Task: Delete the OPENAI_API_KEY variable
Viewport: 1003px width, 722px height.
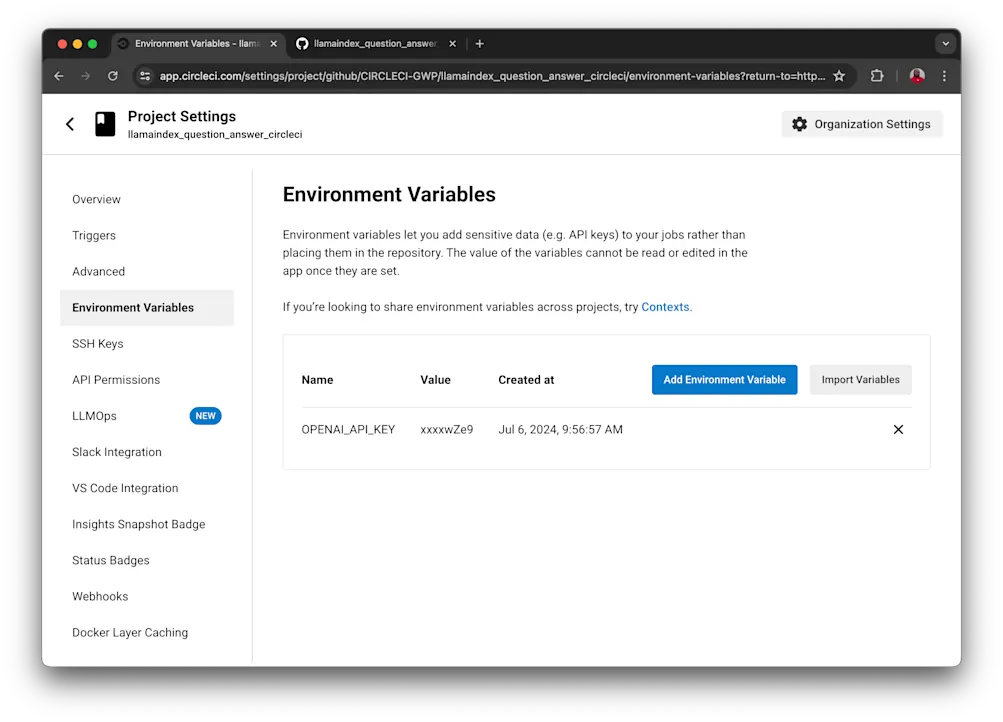Action: point(897,429)
